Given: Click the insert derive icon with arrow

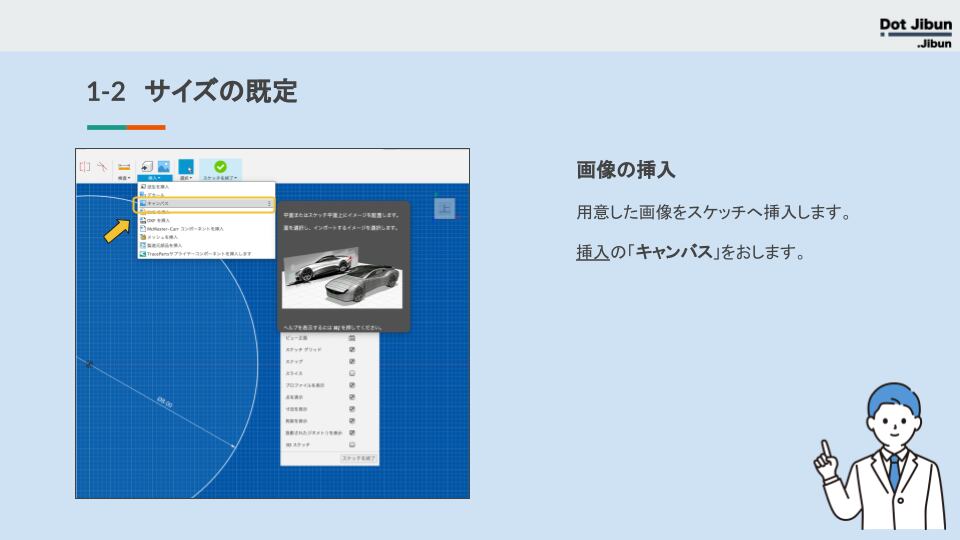Looking at the screenshot, I should 147,167.
